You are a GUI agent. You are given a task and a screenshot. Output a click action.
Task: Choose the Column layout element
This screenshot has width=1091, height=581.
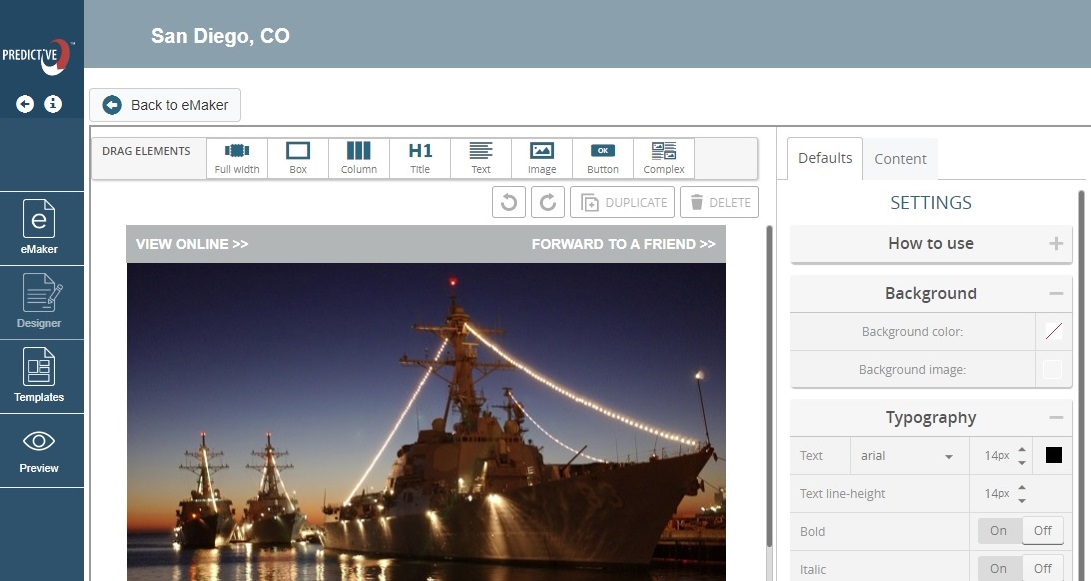[x=359, y=158]
